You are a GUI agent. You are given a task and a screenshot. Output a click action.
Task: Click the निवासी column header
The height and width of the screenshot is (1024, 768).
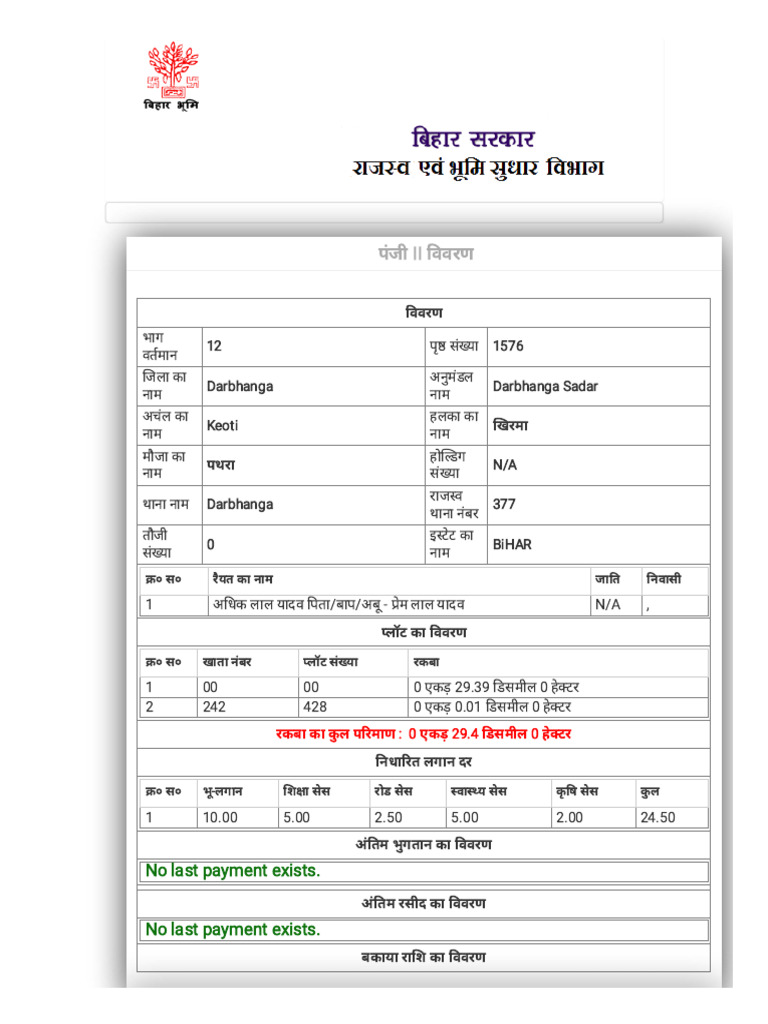click(x=664, y=579)
